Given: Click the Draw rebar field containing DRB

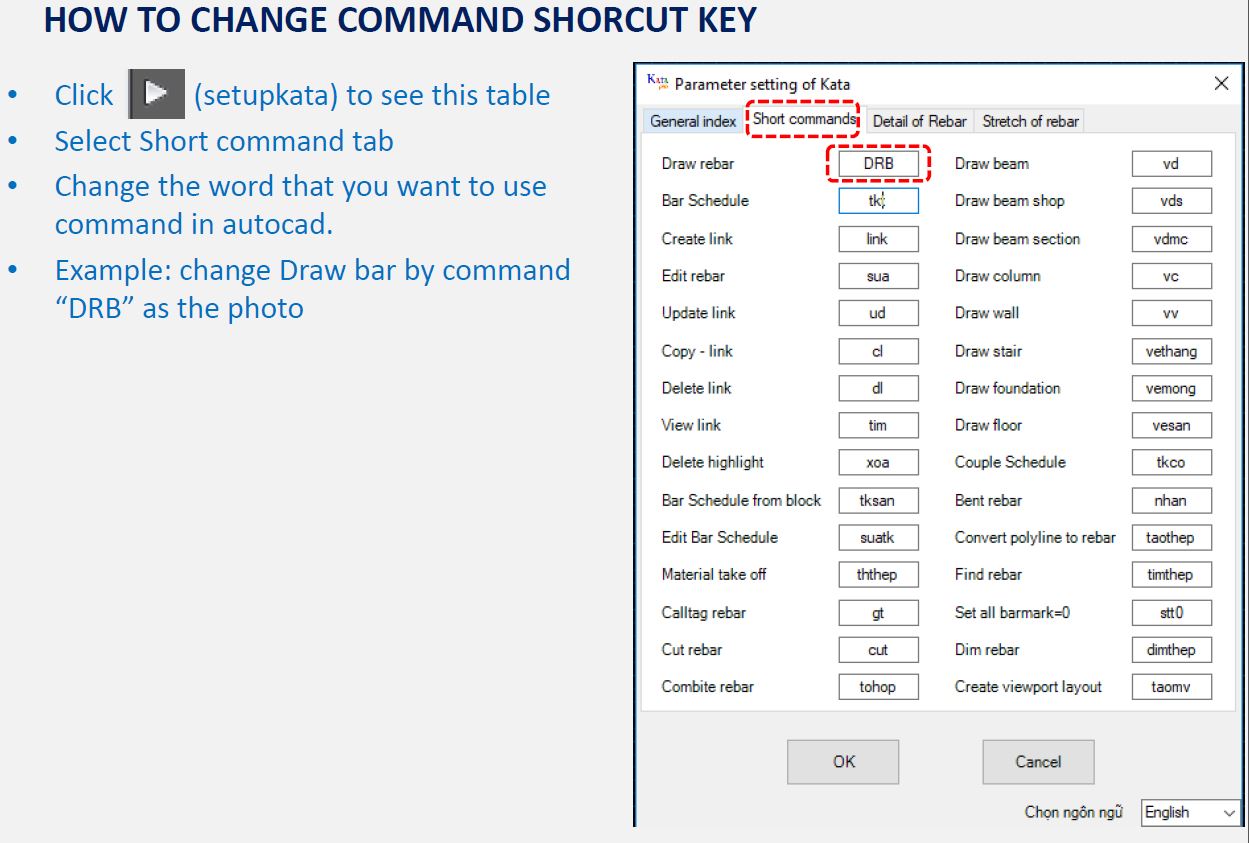Looking at the screenshot, I should coord(878,164).
